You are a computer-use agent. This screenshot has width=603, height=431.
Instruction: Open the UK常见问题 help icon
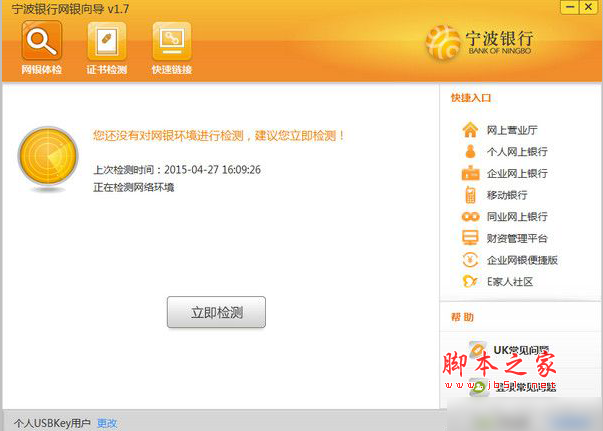click(x=478, y=349)
